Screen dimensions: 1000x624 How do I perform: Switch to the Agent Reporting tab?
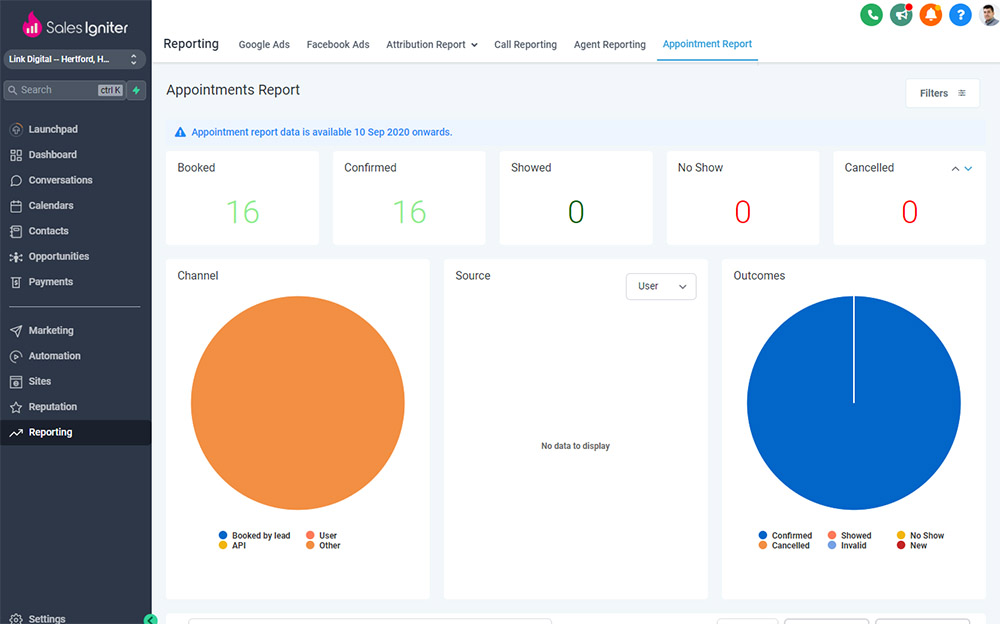pos(610,45)
